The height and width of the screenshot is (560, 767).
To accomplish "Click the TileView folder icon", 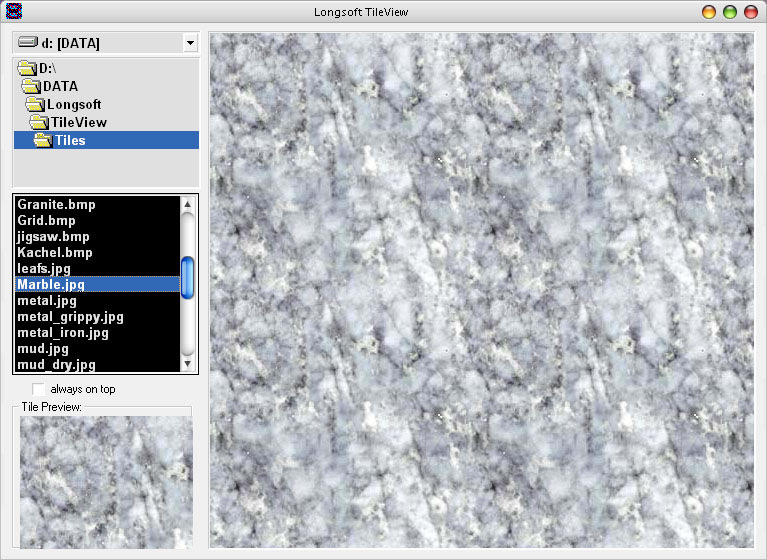I will click(x=40, y=122).
